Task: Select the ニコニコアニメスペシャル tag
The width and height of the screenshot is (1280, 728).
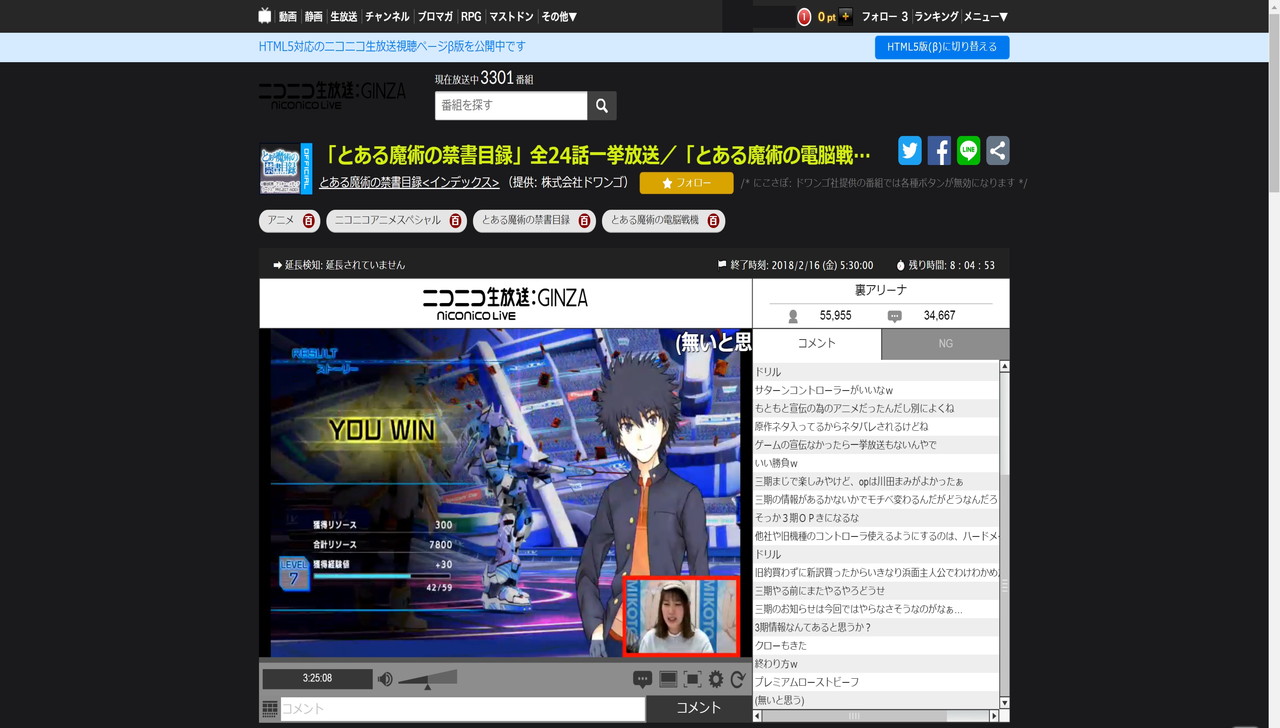Action: click(x=387, y=221)
